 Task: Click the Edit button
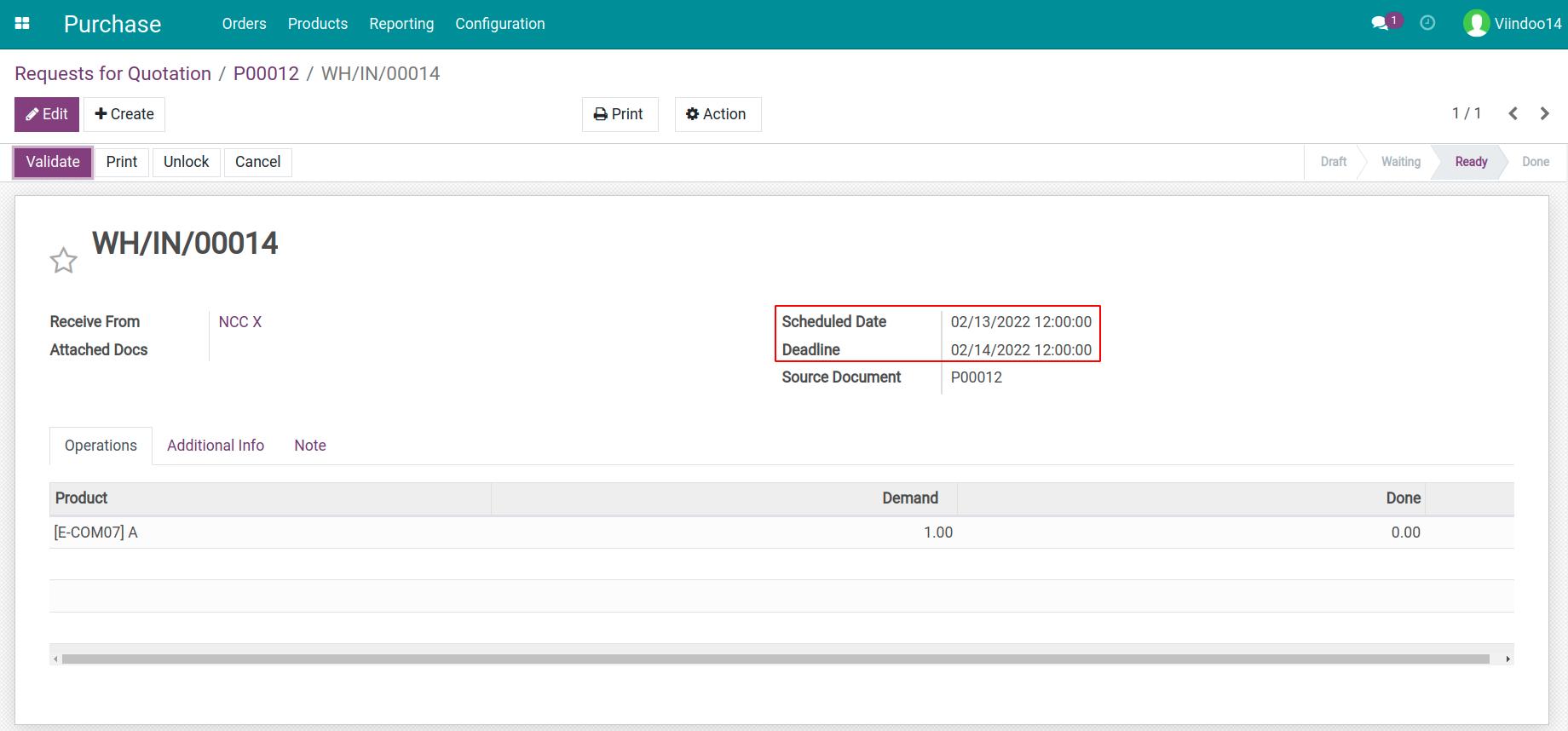pyautogui.click(x=47, y=114)
